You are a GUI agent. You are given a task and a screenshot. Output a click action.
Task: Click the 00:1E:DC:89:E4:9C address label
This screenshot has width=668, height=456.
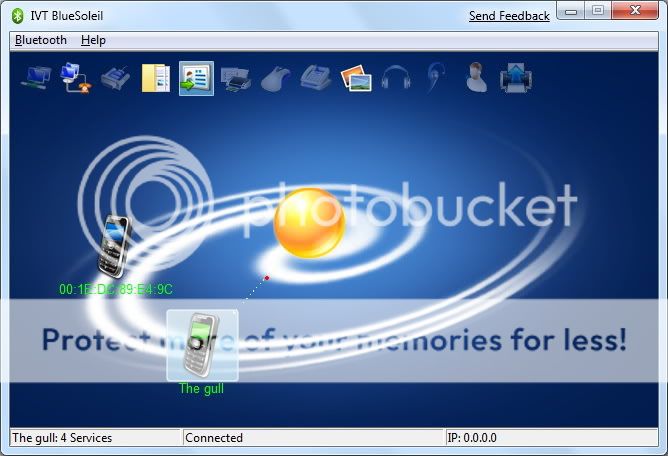coord(116,289)
